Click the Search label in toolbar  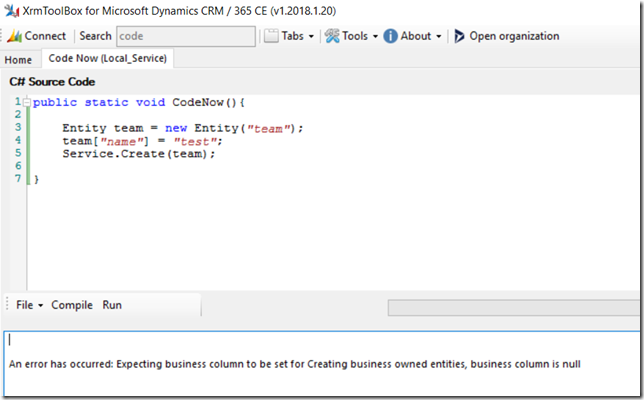point(95,36)
